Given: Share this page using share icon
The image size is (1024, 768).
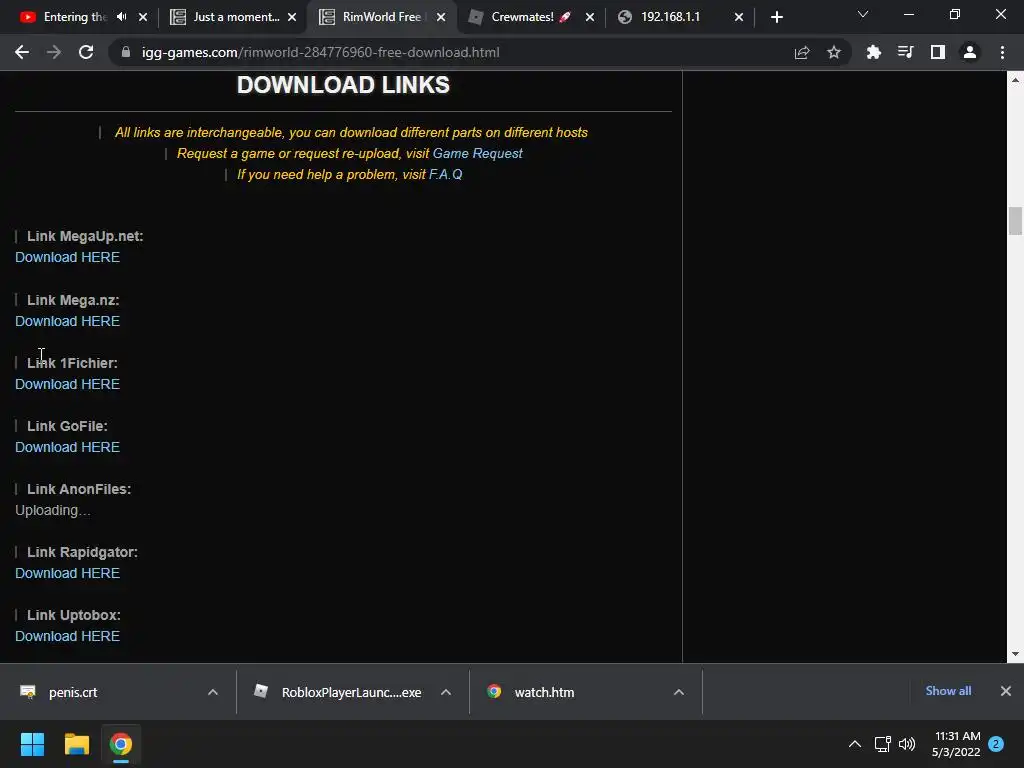Looking at the screenshot, I should (x=802, y=52).
